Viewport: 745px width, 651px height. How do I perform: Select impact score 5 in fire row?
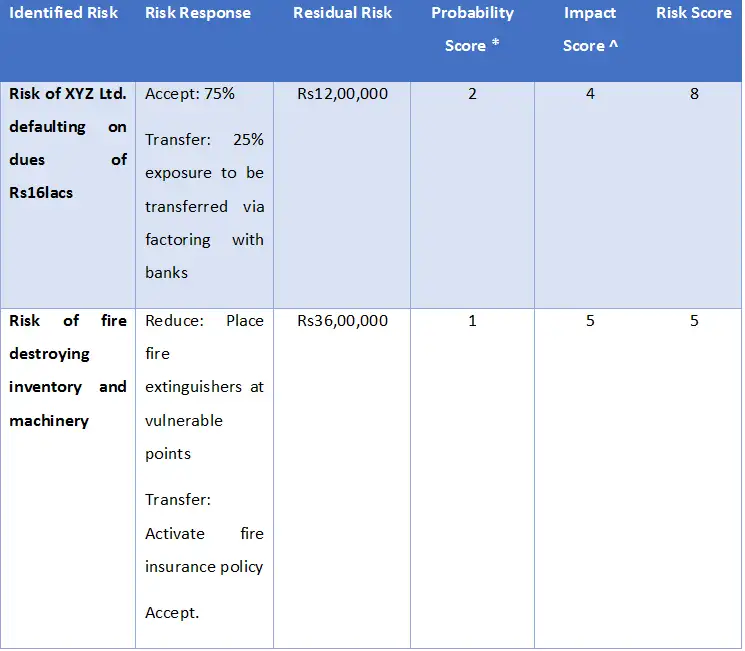590,321
